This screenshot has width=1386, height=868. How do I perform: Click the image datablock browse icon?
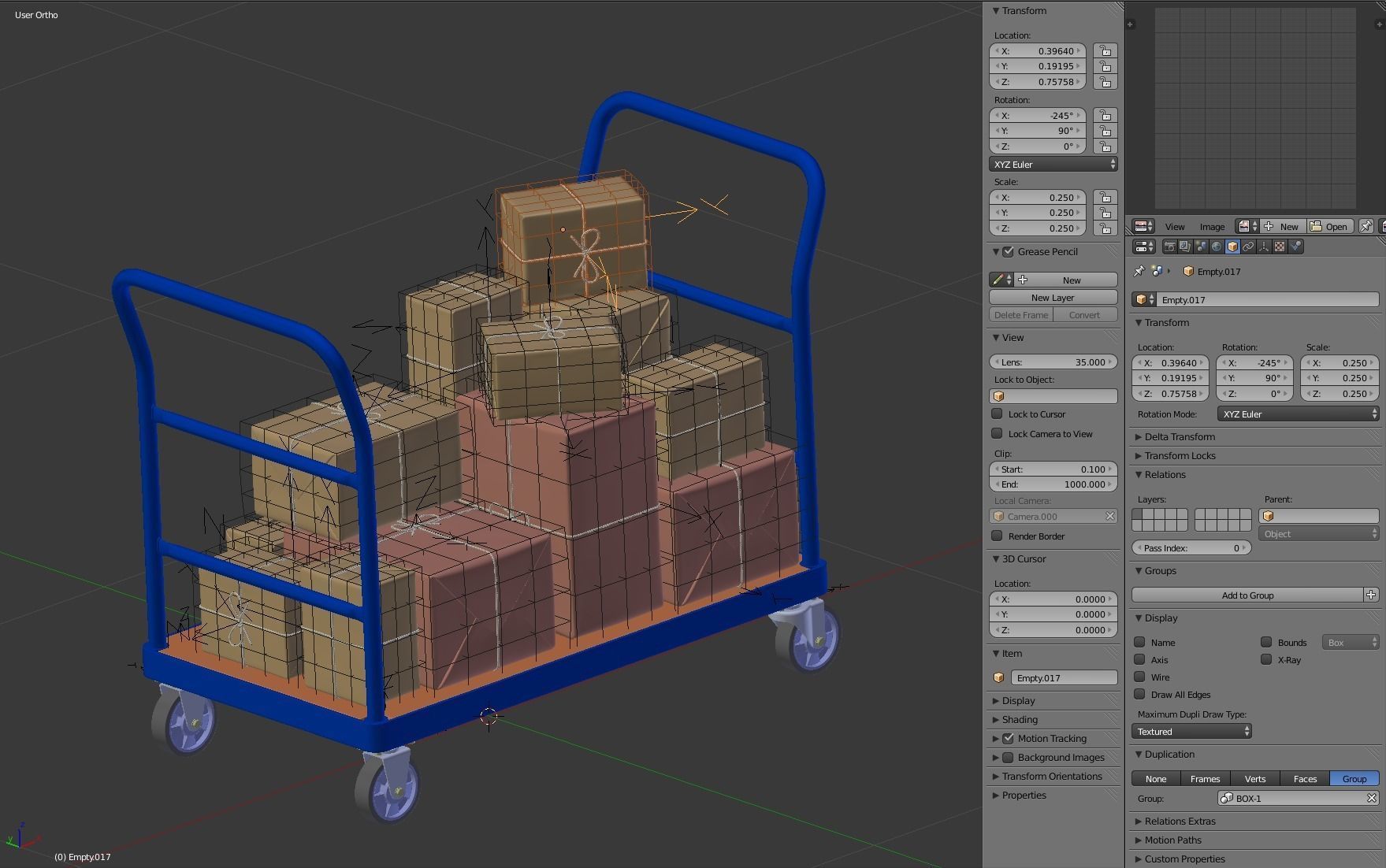click(x=1247, y=226)
